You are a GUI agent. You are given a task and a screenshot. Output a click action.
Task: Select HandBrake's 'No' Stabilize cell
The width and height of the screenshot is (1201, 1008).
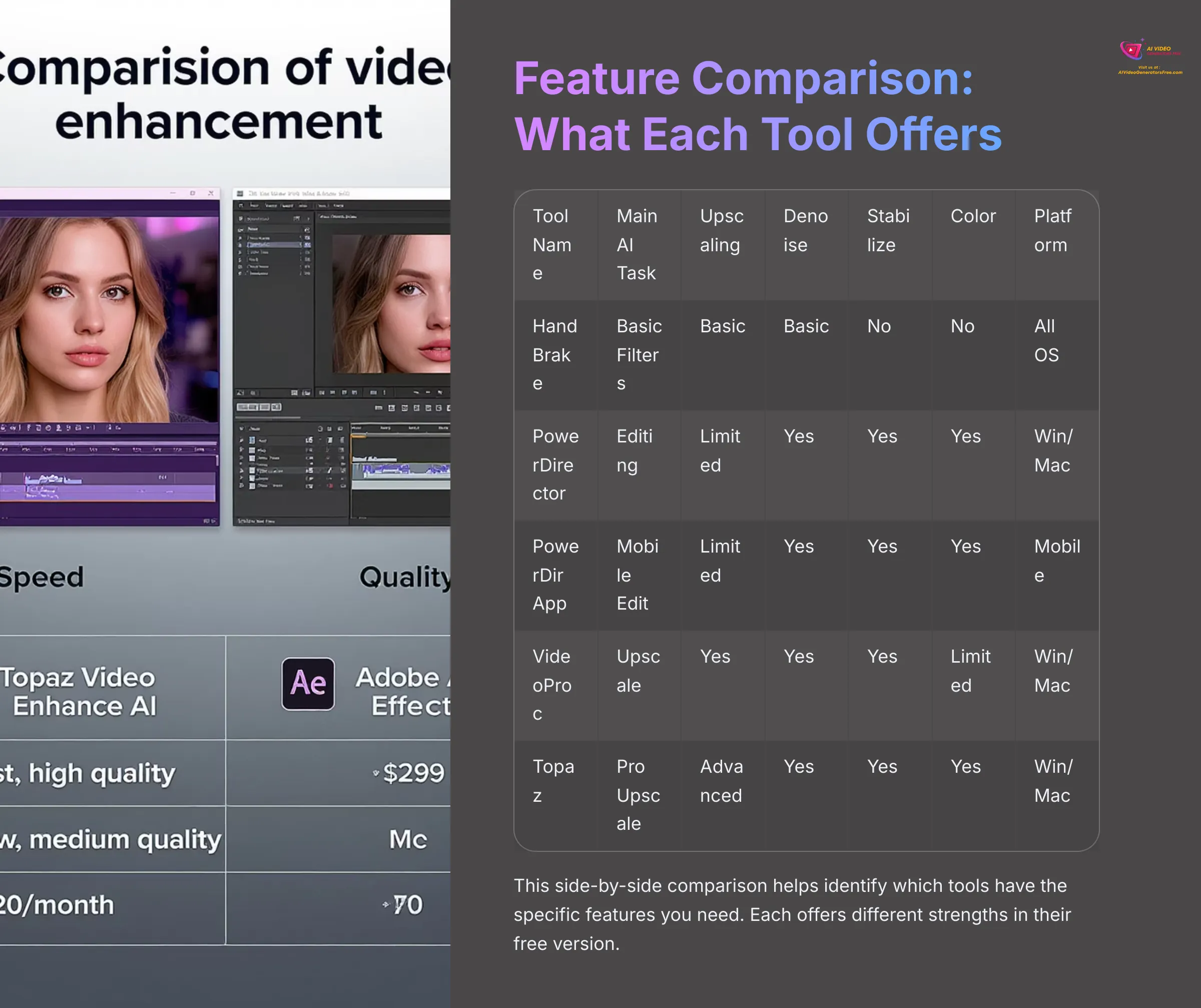pos(890,355)
